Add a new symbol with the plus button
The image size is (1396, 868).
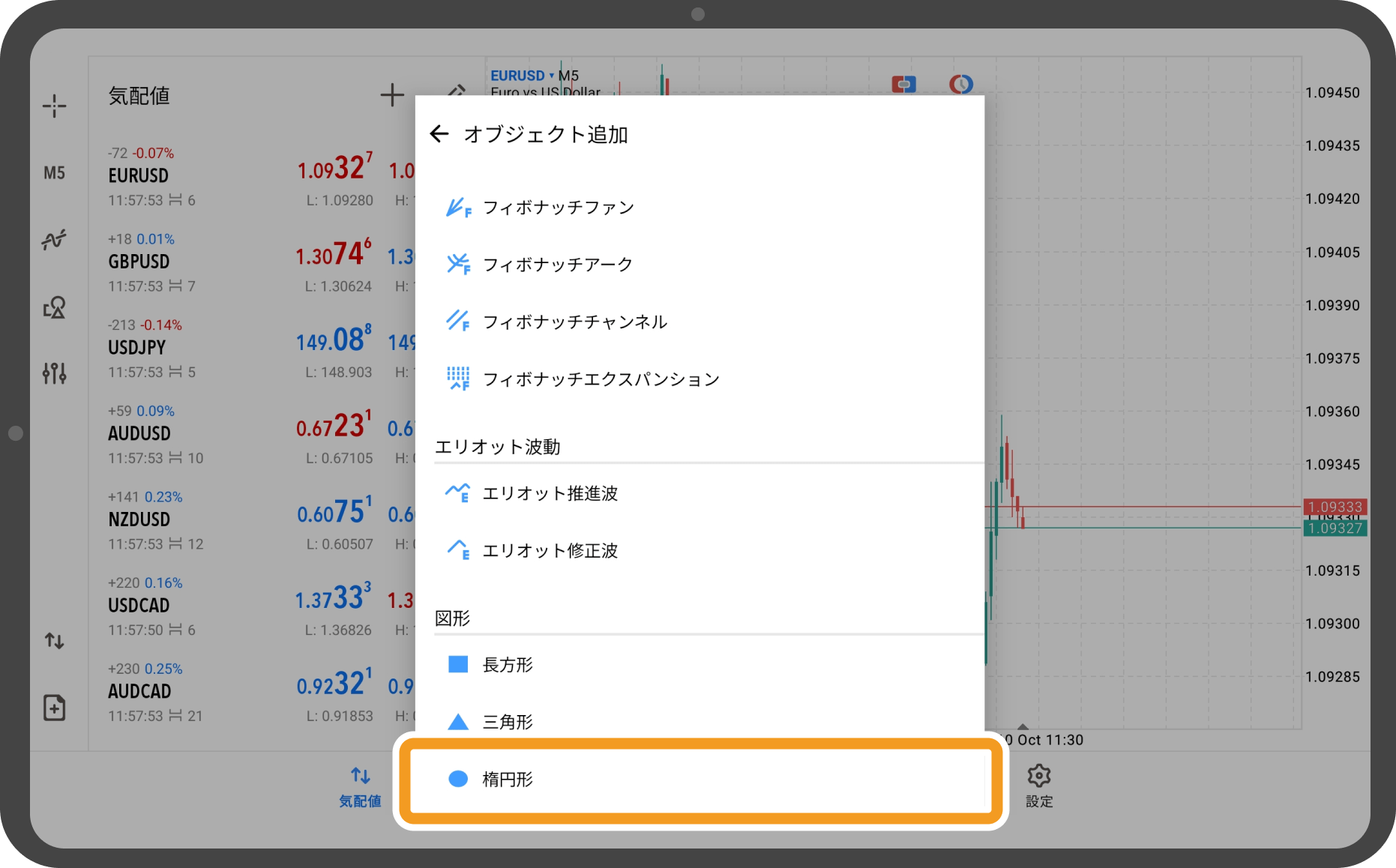[x=392, y=95]
